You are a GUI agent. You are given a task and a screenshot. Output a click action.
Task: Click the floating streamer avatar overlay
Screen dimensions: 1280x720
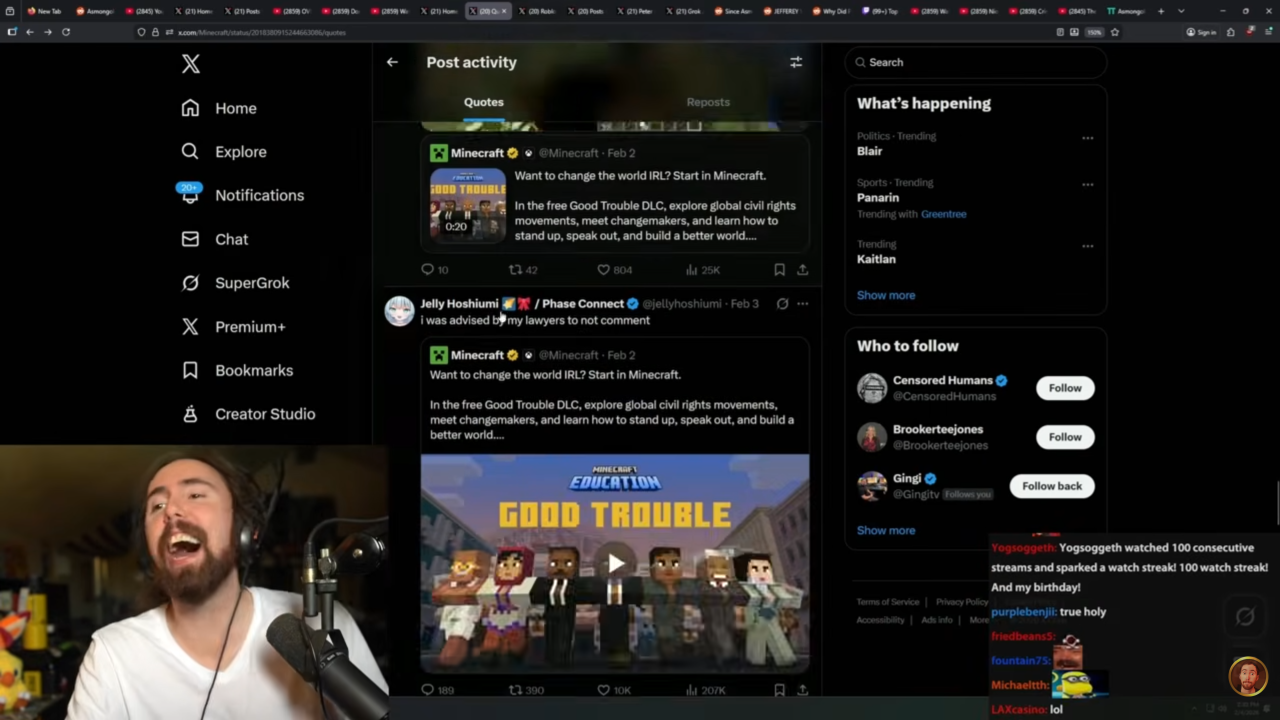(x=1248, y=677)
